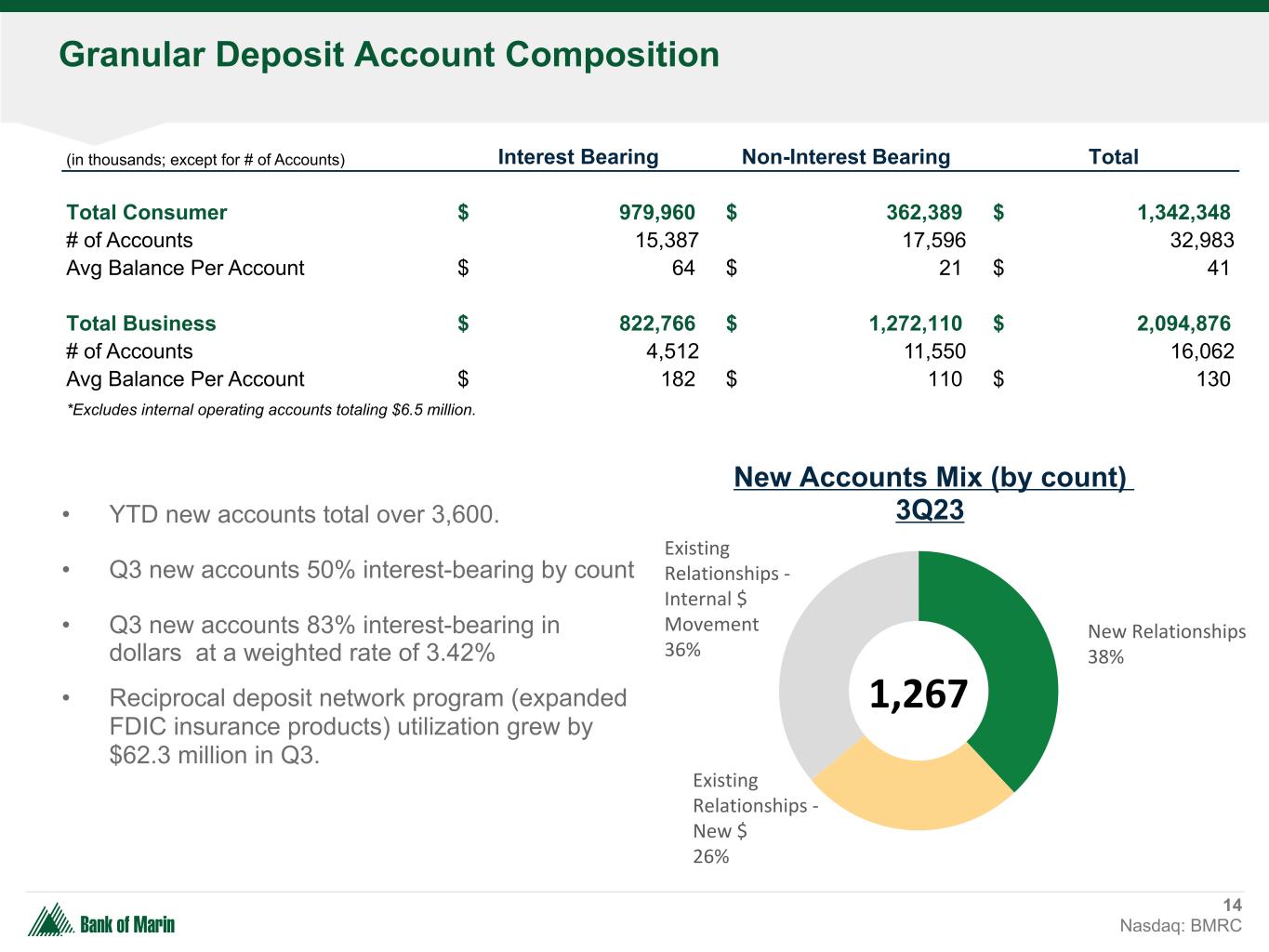Select the Interest Bearing column header
Viewport: 1269px width, 952px height.
tap(577, 157)
